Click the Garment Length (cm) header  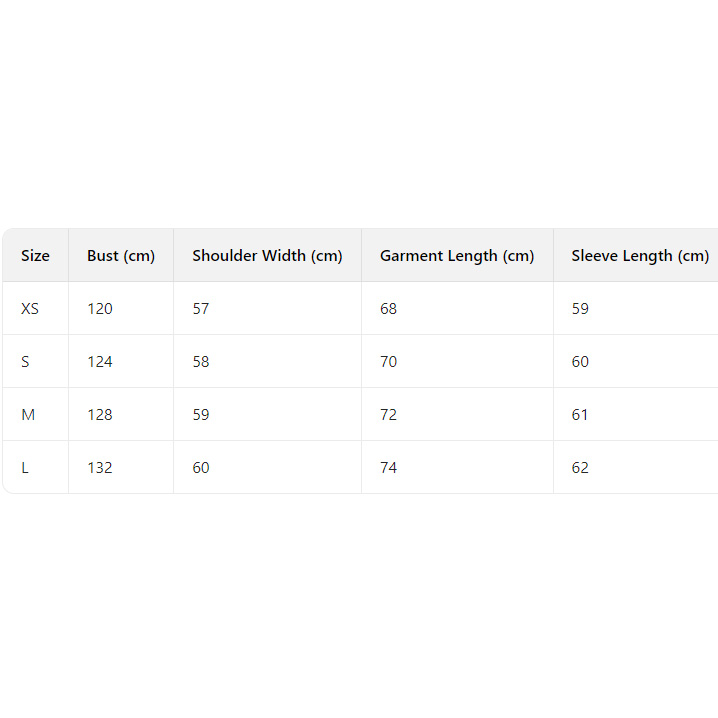(x=457, y=256)
